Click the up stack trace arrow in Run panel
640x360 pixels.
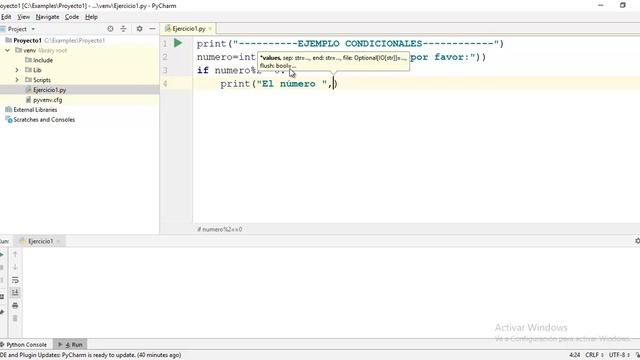coord(15,254)
